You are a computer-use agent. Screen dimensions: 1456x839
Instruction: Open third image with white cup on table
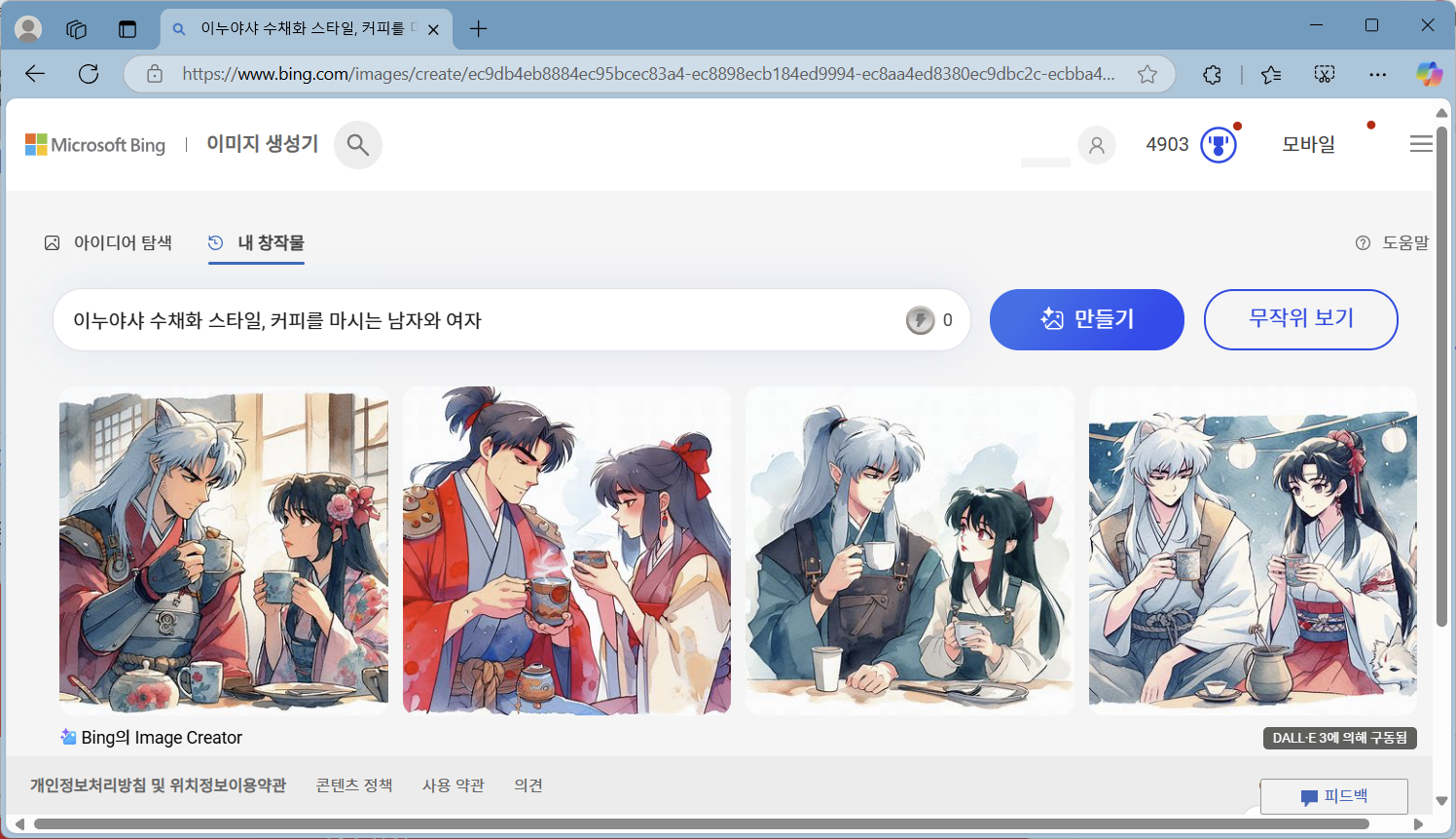(910, 551)
